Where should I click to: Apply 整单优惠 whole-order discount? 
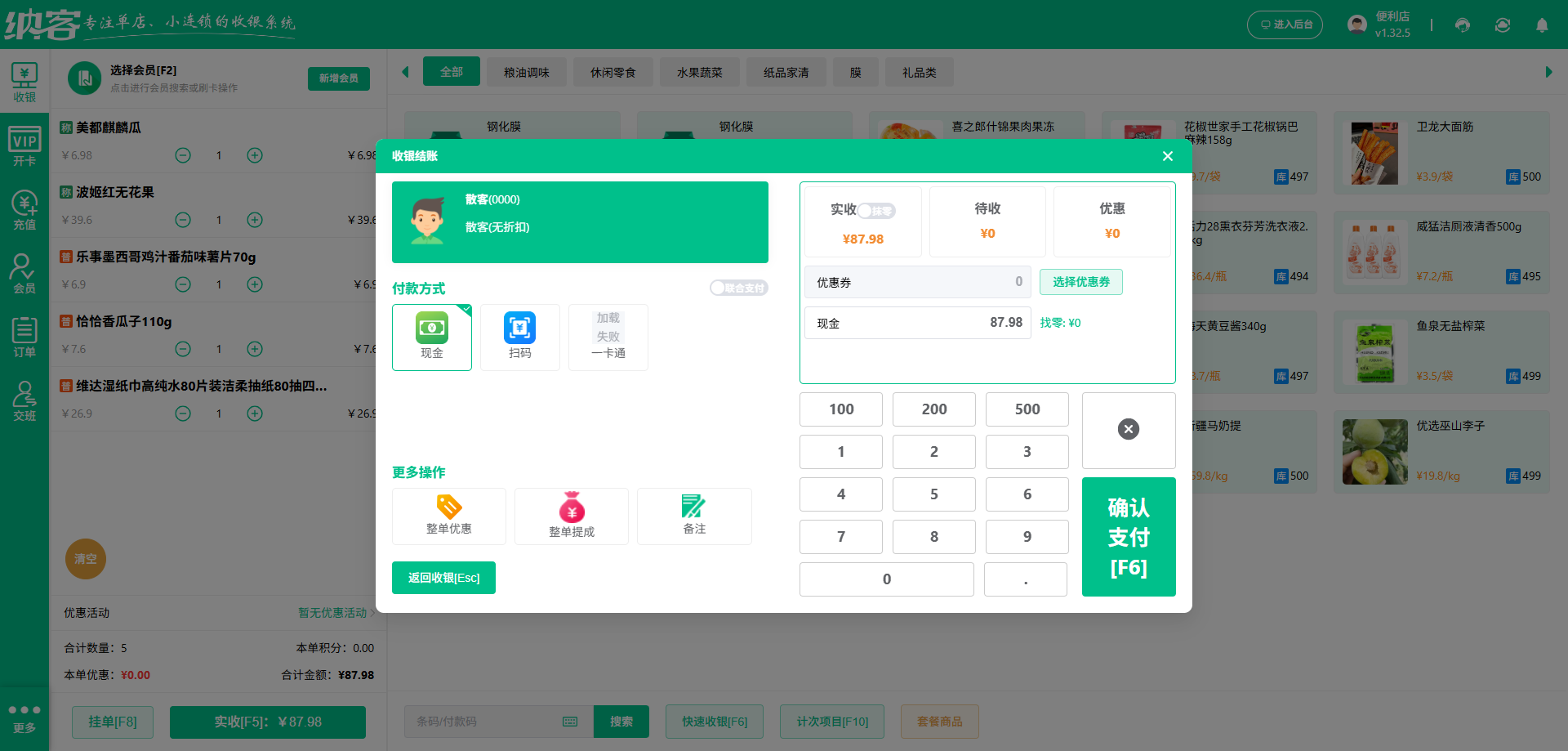click(448, 516)
